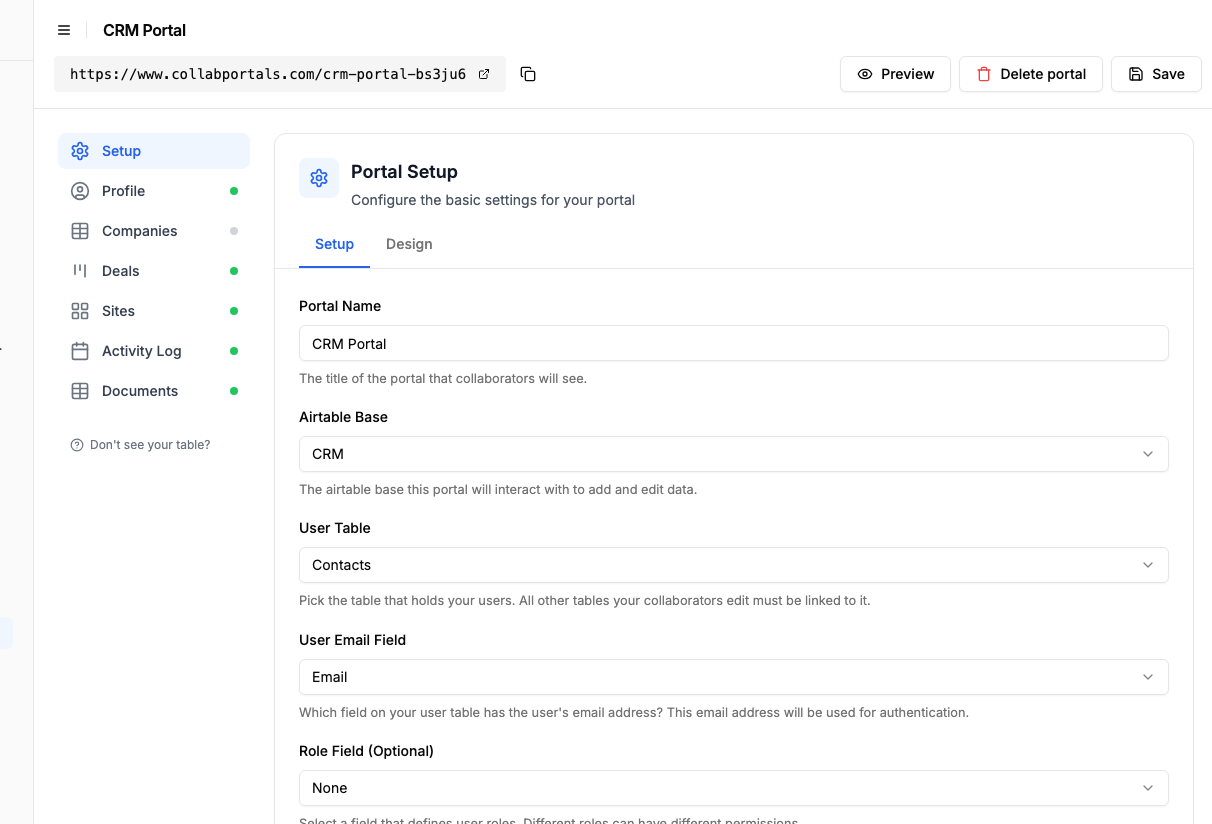
Task: Open the Airtable Base dropdown
Action: pos(733,454)
